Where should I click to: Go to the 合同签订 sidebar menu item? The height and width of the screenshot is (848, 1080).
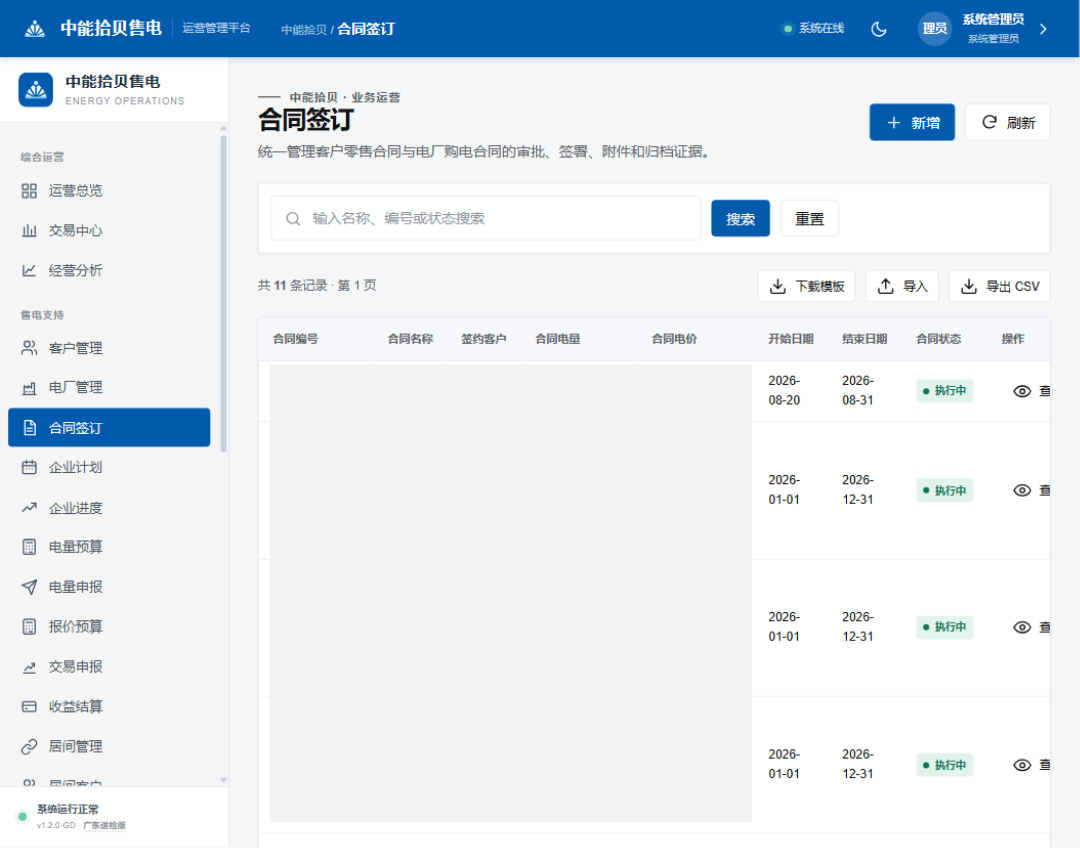(x=109, y=428)
